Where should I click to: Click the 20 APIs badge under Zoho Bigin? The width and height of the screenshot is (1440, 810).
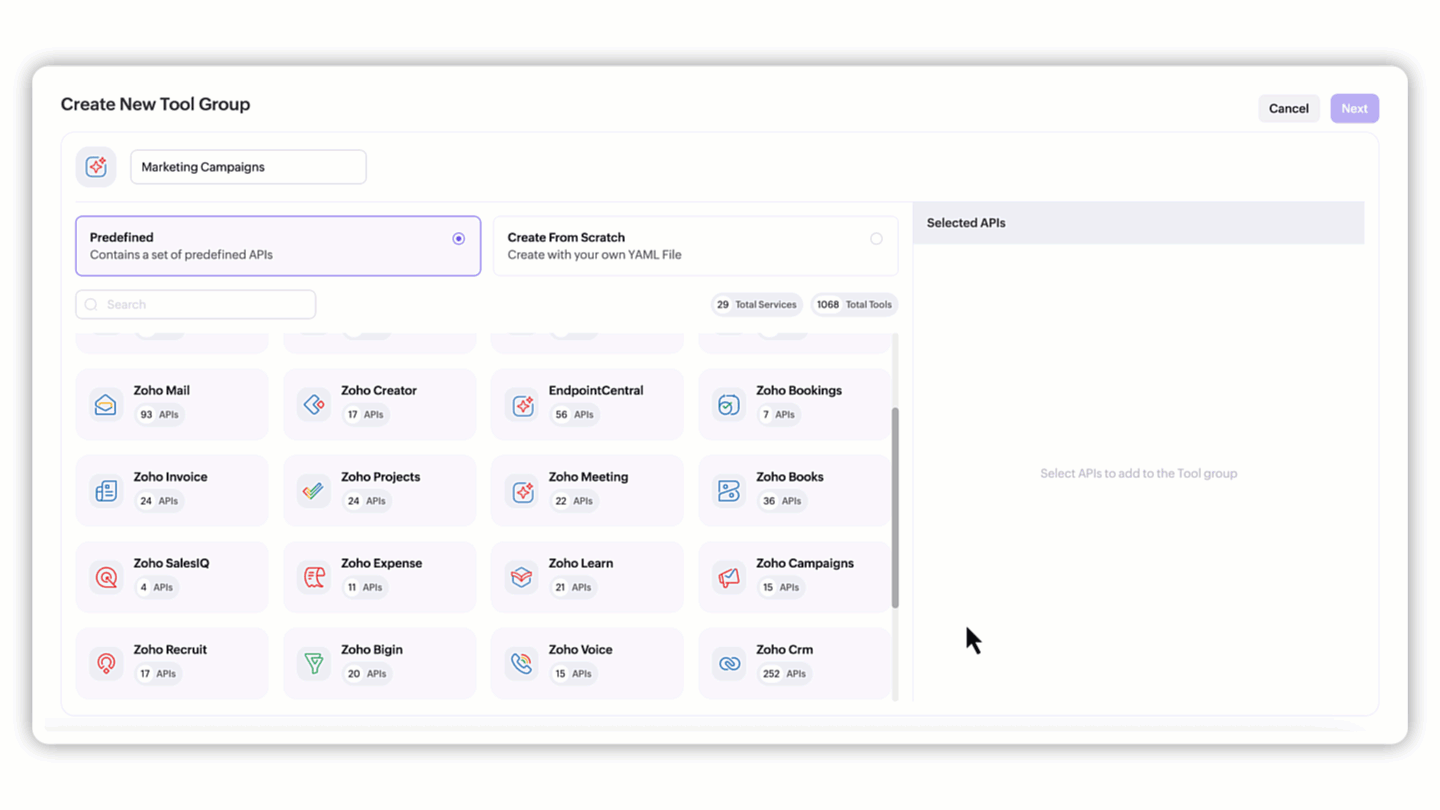click(367, 673)
